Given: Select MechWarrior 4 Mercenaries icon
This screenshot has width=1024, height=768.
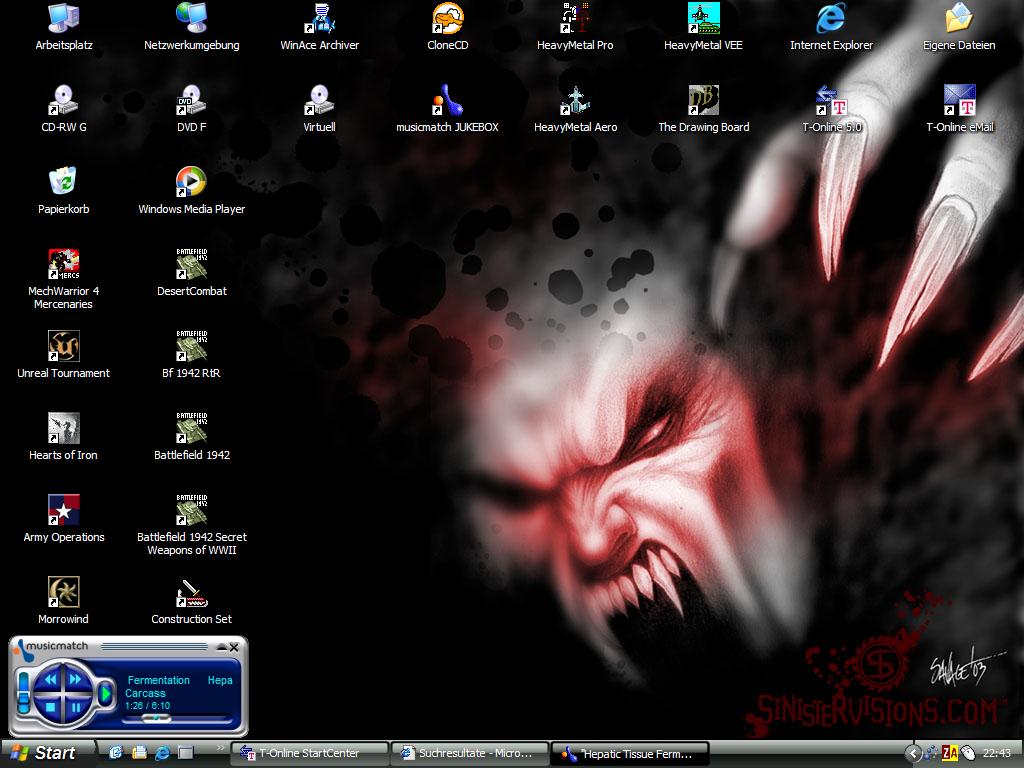Looking at the screenshot, I should click(63, 279).
